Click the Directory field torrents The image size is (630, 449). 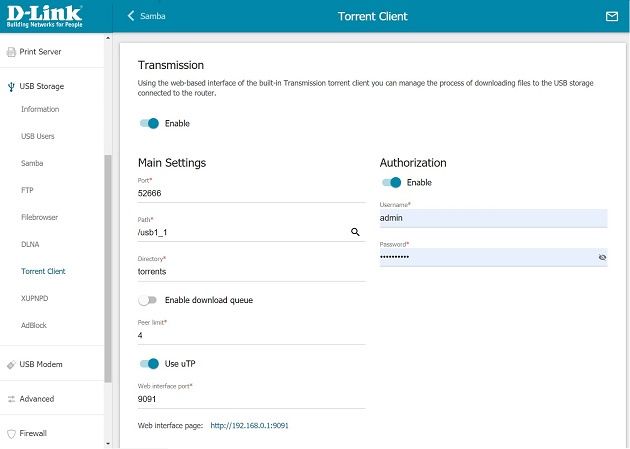(x=252, y=272)
